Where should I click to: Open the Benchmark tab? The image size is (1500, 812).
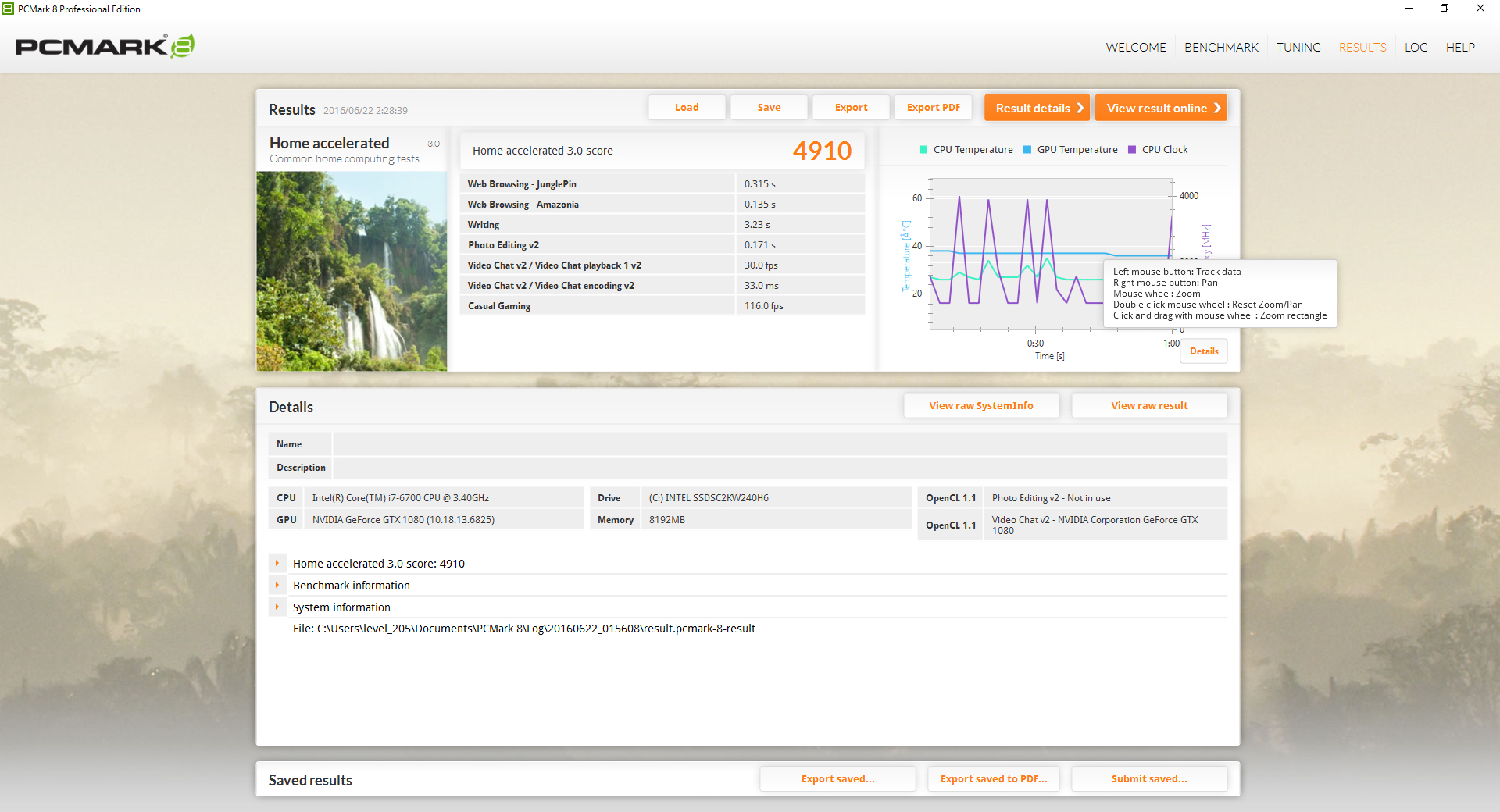[1221, 48]
